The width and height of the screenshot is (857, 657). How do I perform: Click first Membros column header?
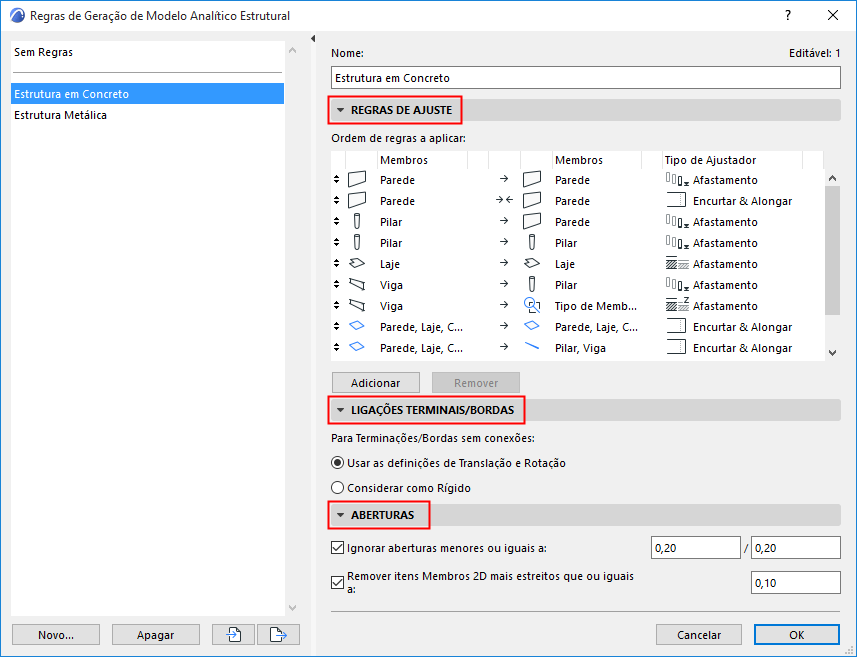(x=404, y=160)
